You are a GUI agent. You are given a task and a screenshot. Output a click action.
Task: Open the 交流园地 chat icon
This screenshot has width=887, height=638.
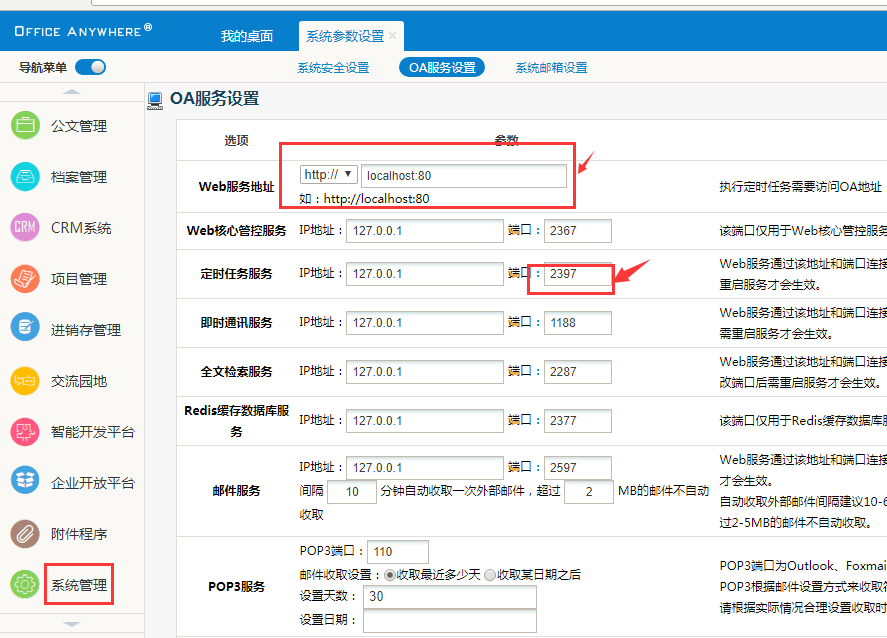tap(25, 381)
